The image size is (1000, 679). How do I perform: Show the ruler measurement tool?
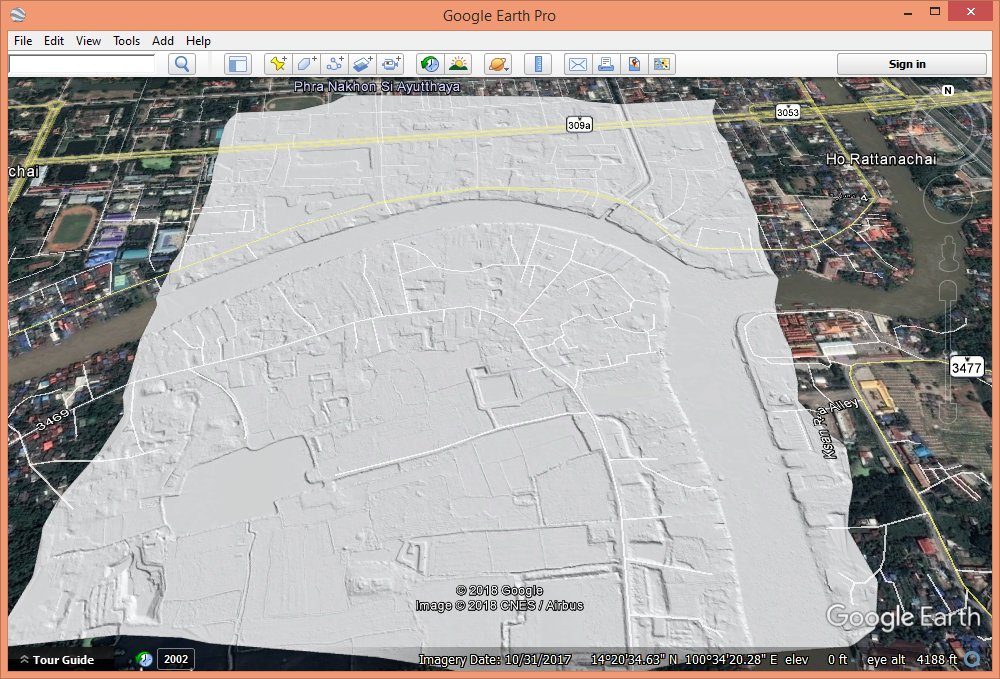click(x=538, y=64)
